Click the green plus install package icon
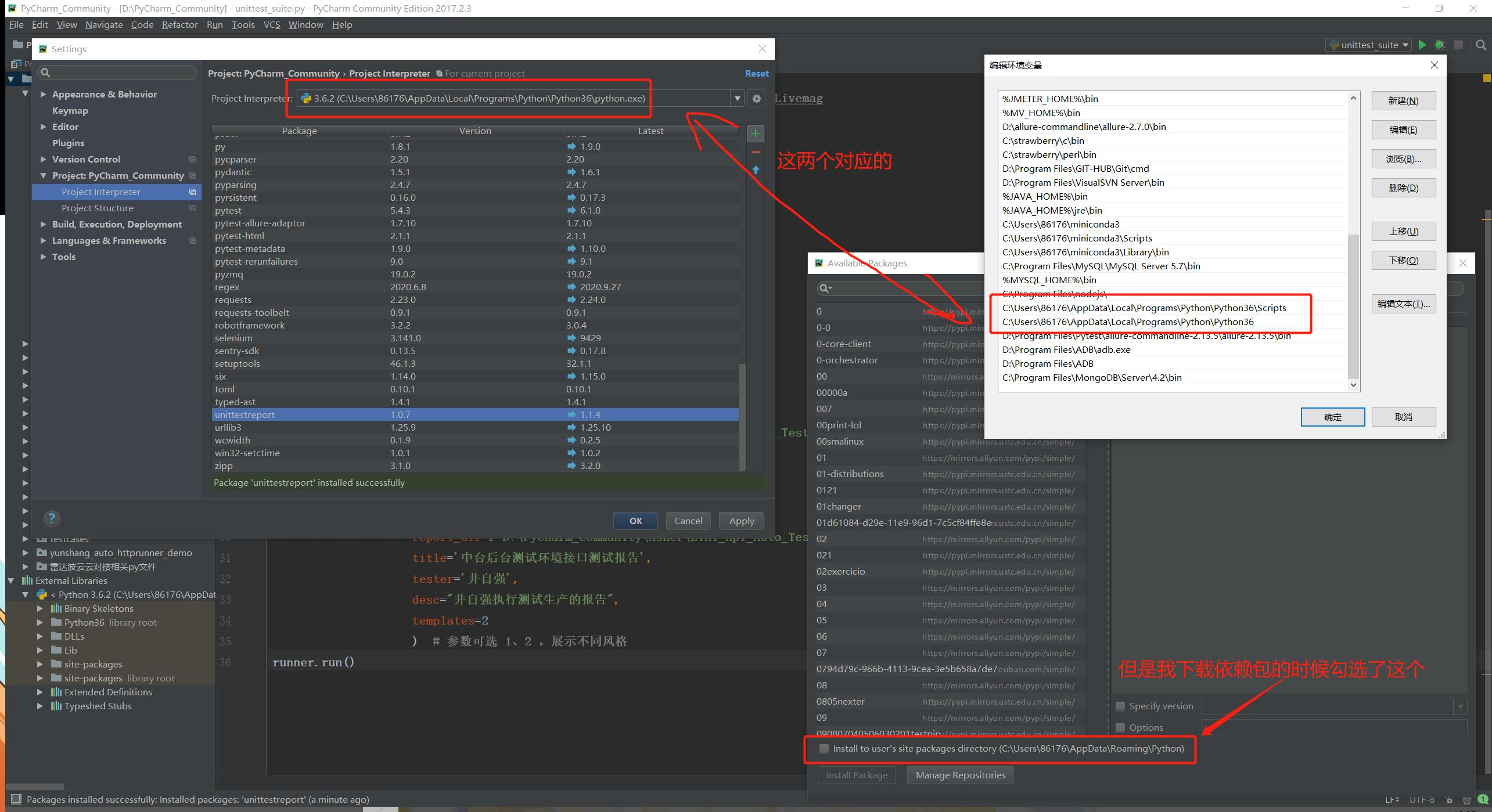The image size is (1492, 812). click(x=755, y=134)
